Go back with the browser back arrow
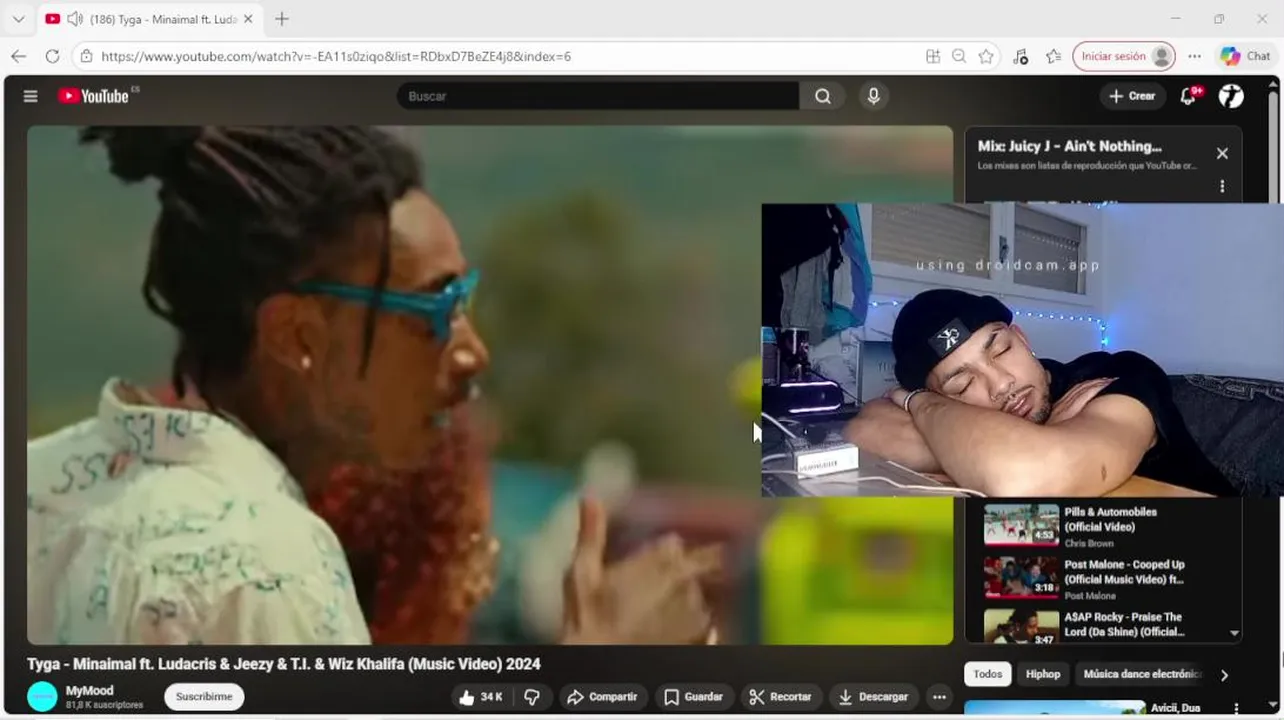The image size is (1284, 720). click(x=18, y=56)
